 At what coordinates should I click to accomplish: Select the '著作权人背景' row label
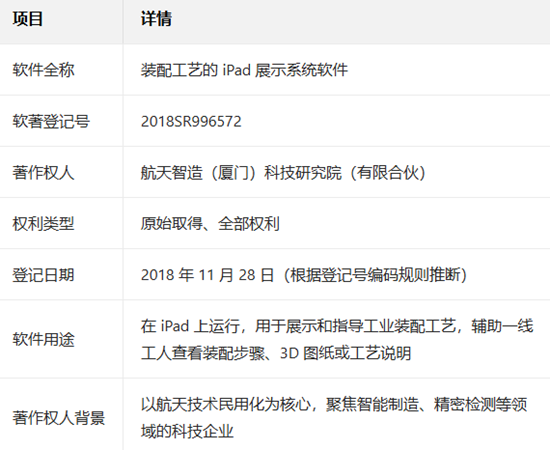pyautogui.click(x=59, y=418)
